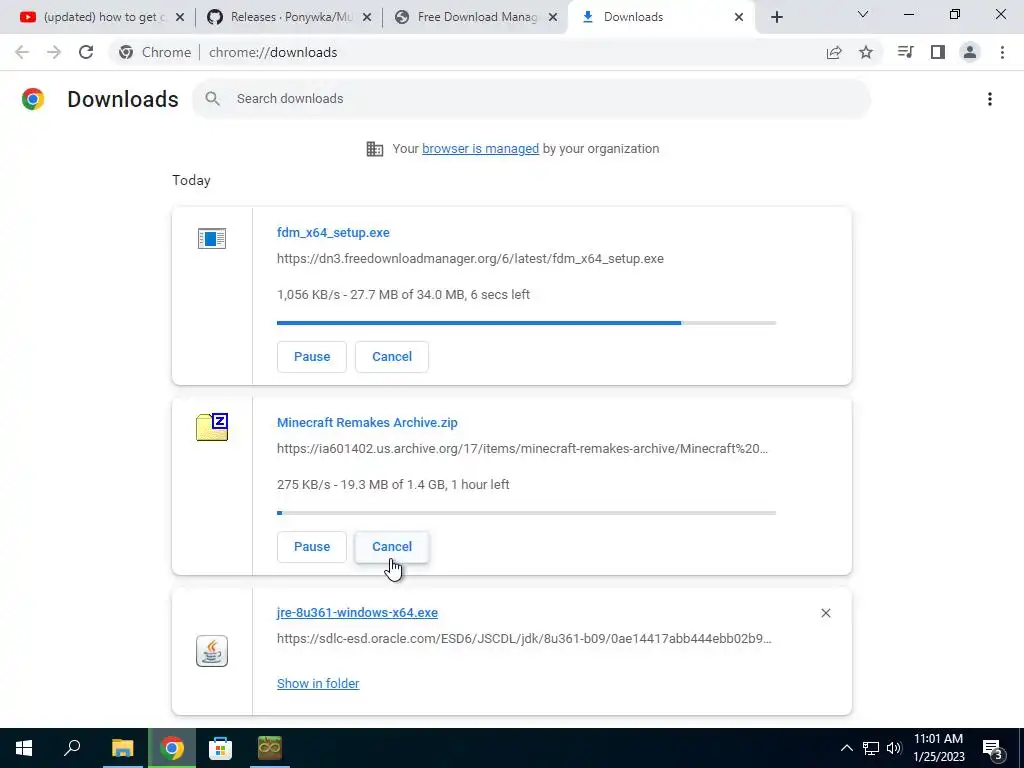The image size is (1024, 768).
Task: Open Downloads page more actions menu
Action: click(x=990, y=99)
